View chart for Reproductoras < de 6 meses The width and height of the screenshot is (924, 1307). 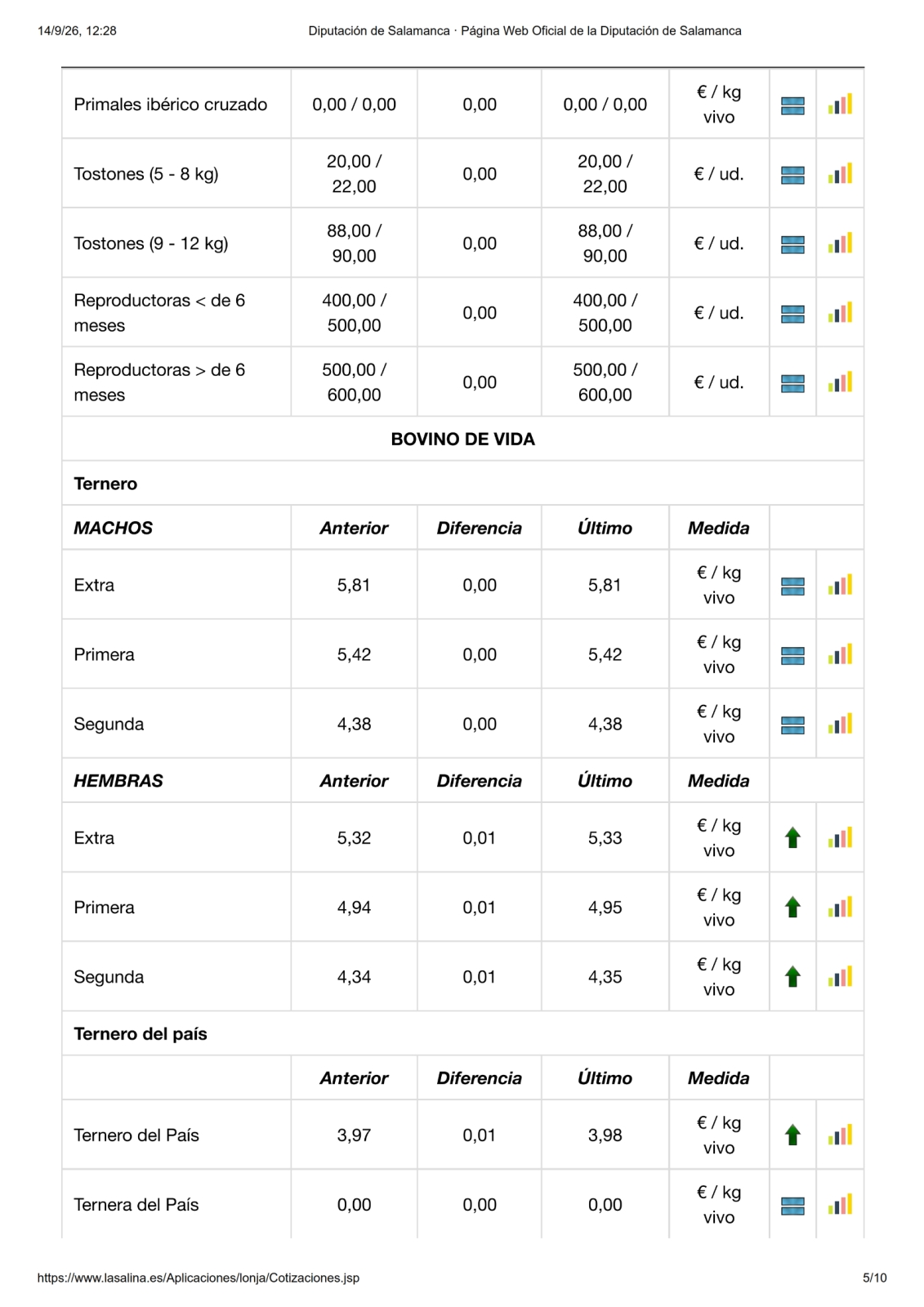(x=840, y=312)
